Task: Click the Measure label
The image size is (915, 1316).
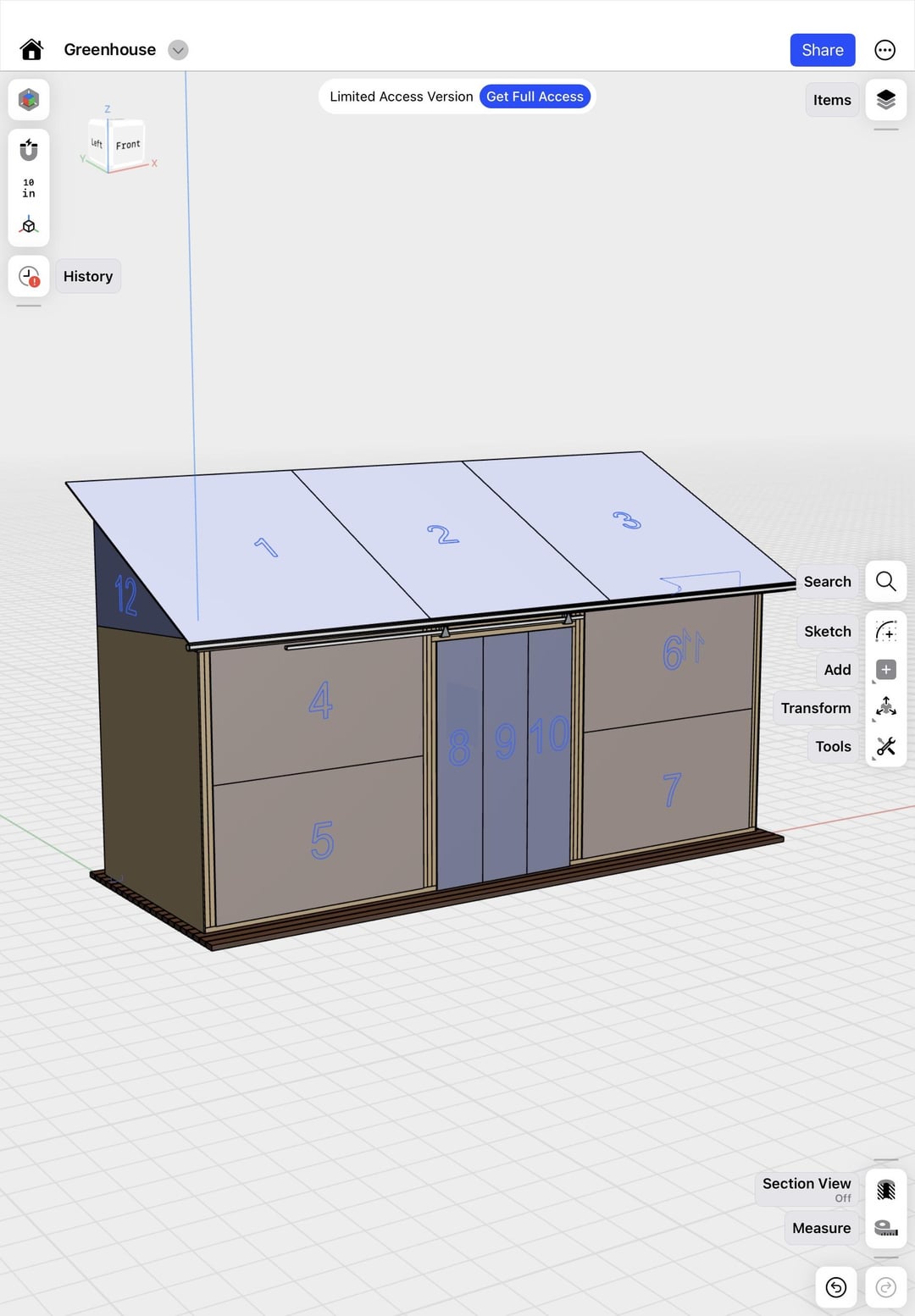Action: pyautogui.click(x=821, y=1228)
